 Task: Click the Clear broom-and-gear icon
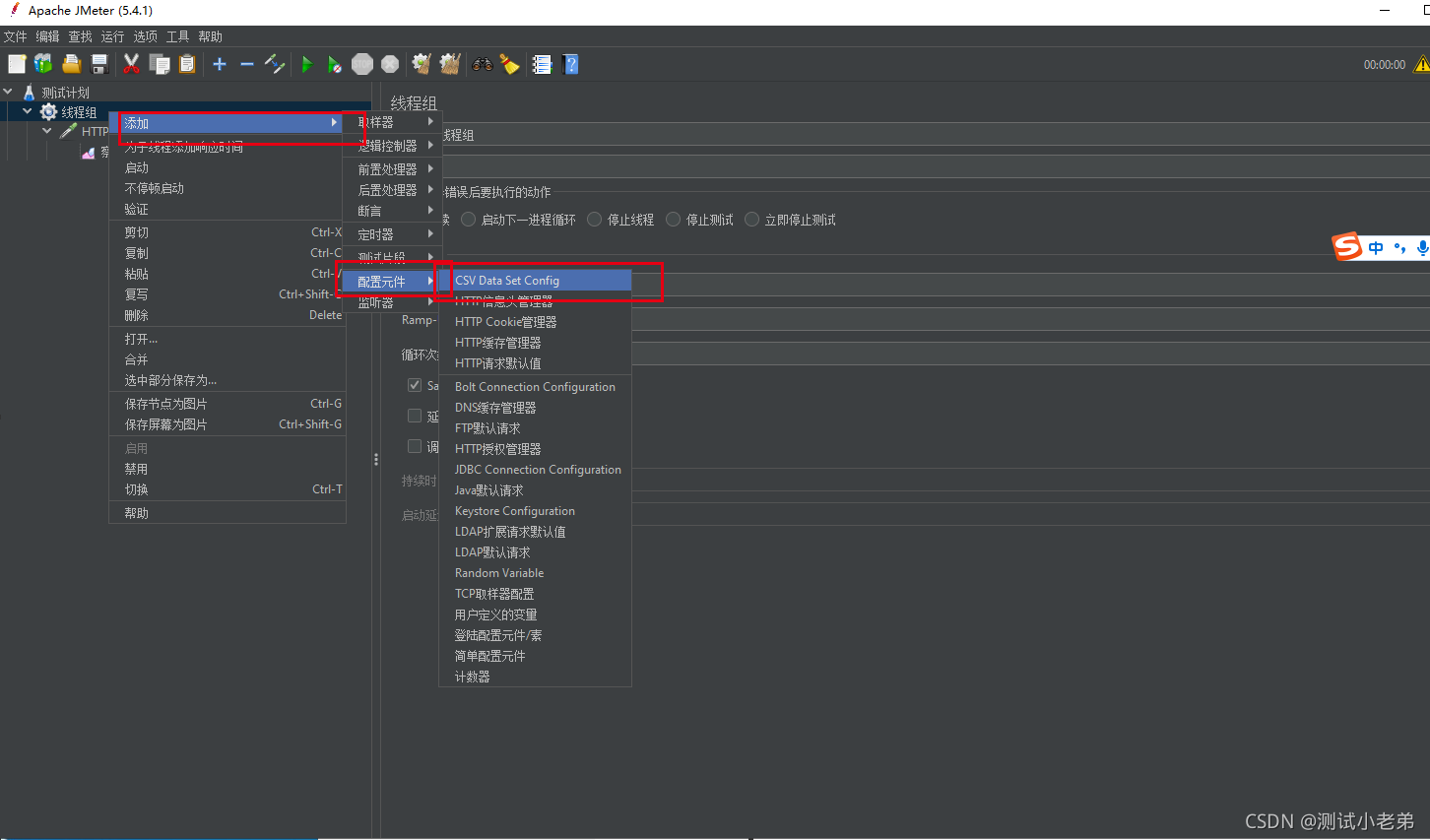pos(422,64)
